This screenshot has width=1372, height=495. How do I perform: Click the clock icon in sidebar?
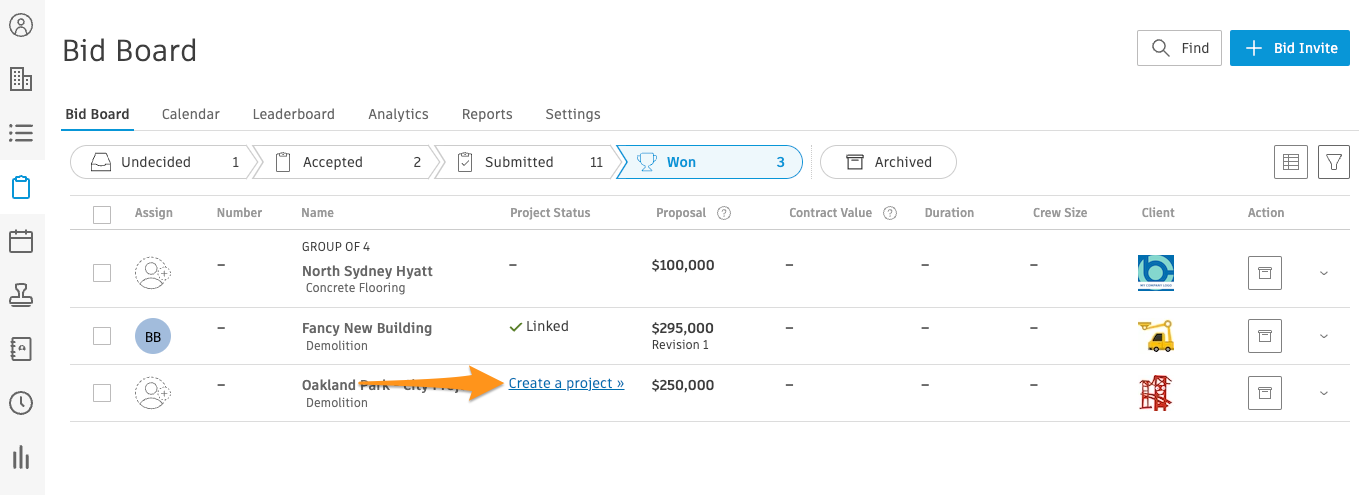click(21, 403)
